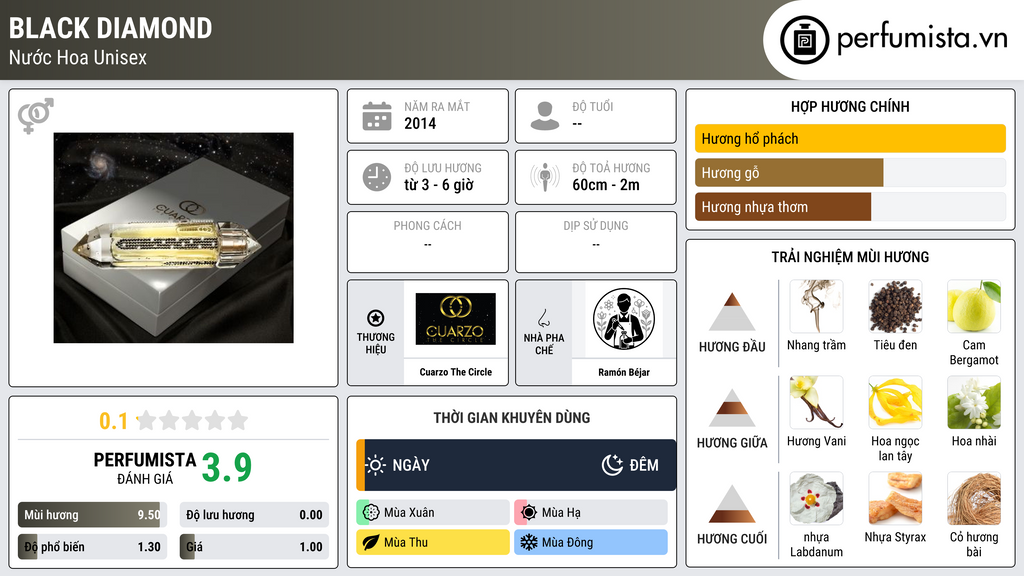Click the Ngày–Đêm time-of-day bar
This screenshot has height=576, width=1024.
click(x=516, y=465)
